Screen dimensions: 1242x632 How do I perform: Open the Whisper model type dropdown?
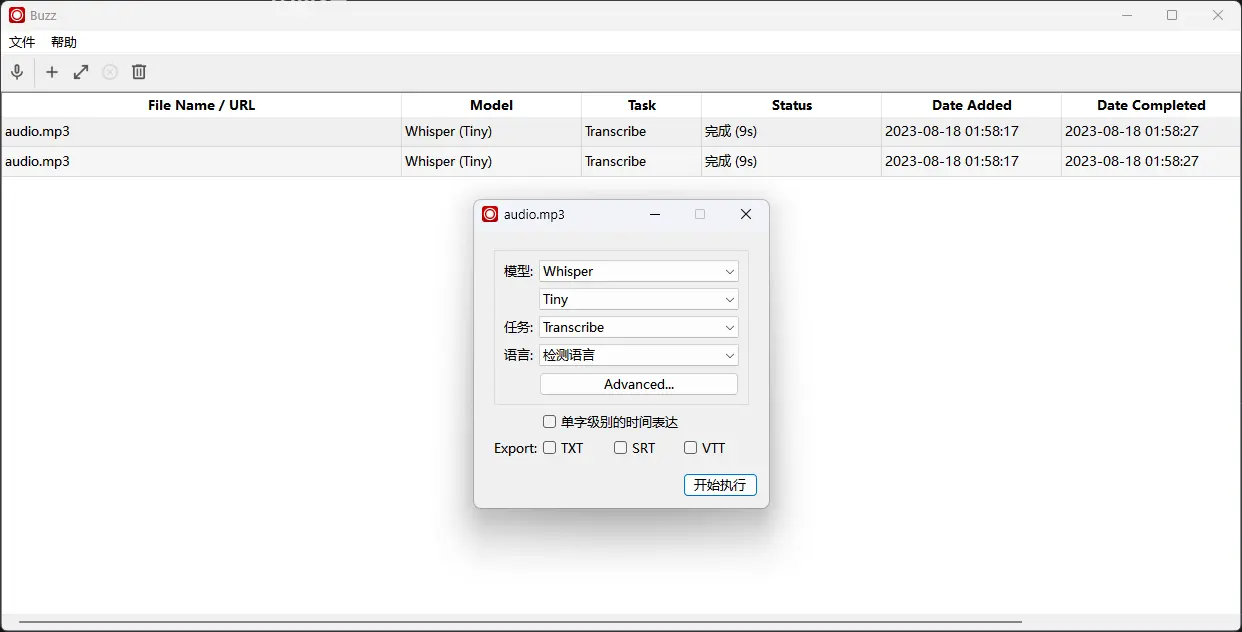(638, 271)
